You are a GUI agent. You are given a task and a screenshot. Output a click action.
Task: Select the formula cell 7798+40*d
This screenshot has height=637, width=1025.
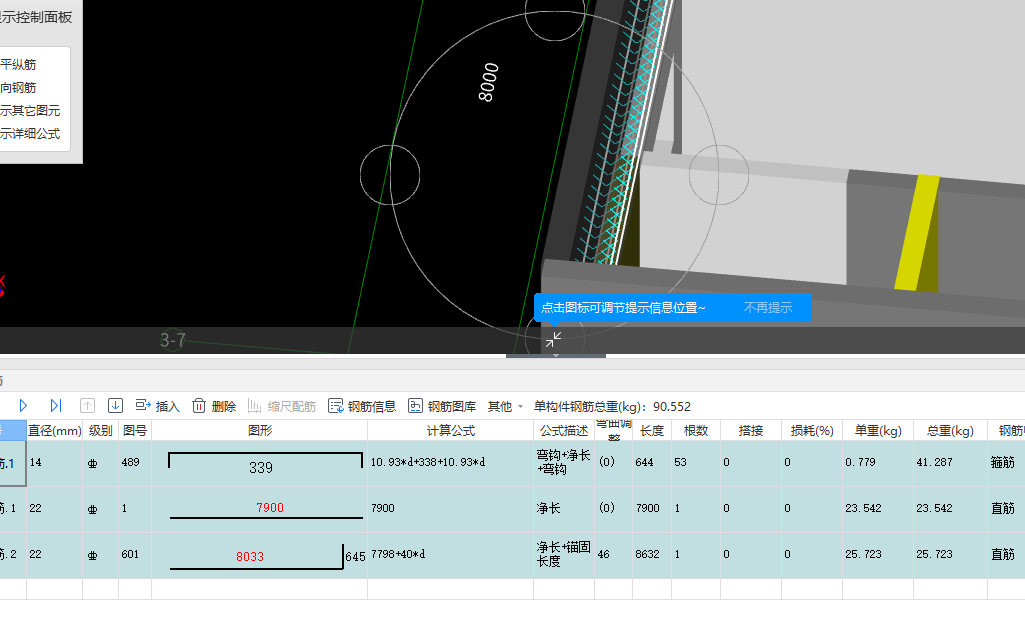[450, 554]
